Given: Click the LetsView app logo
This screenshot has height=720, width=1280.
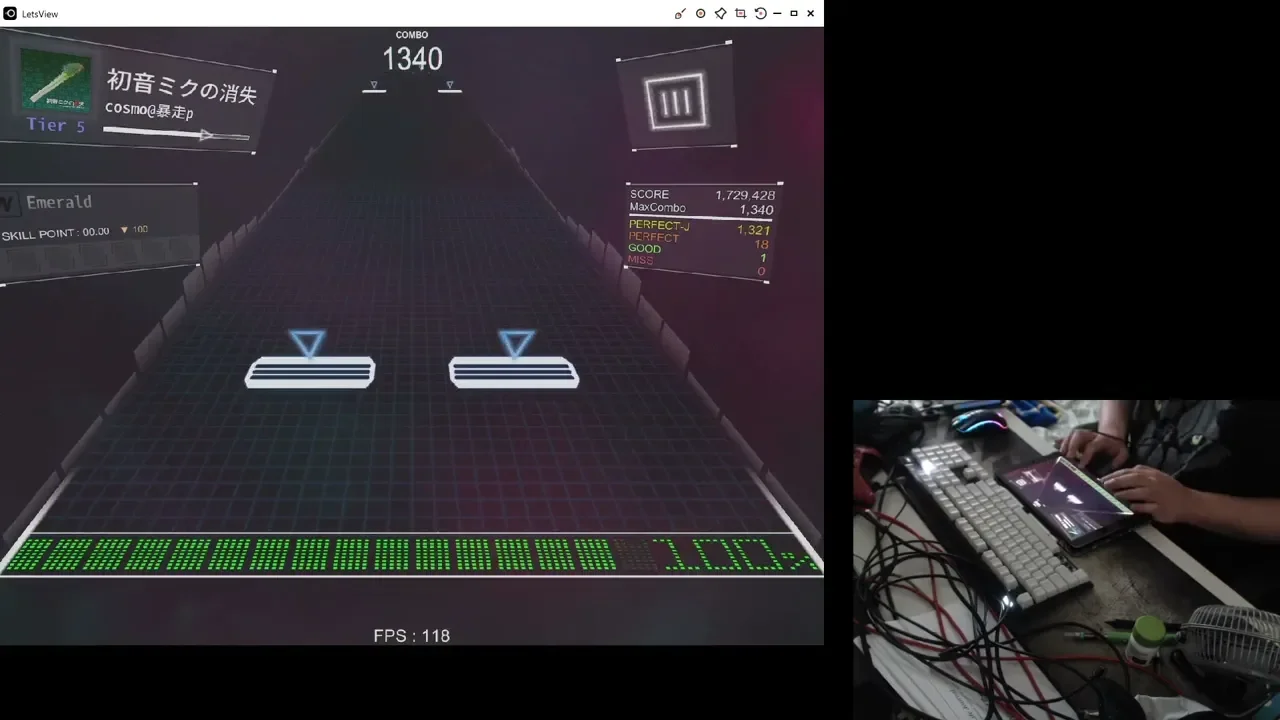Looking at the screenshot, I should tap(10, 14).
